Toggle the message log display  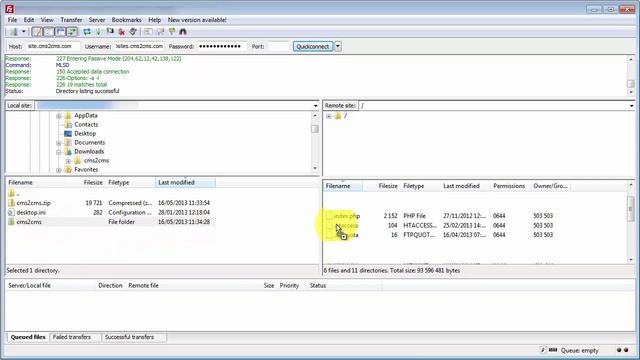click(37, 31)
